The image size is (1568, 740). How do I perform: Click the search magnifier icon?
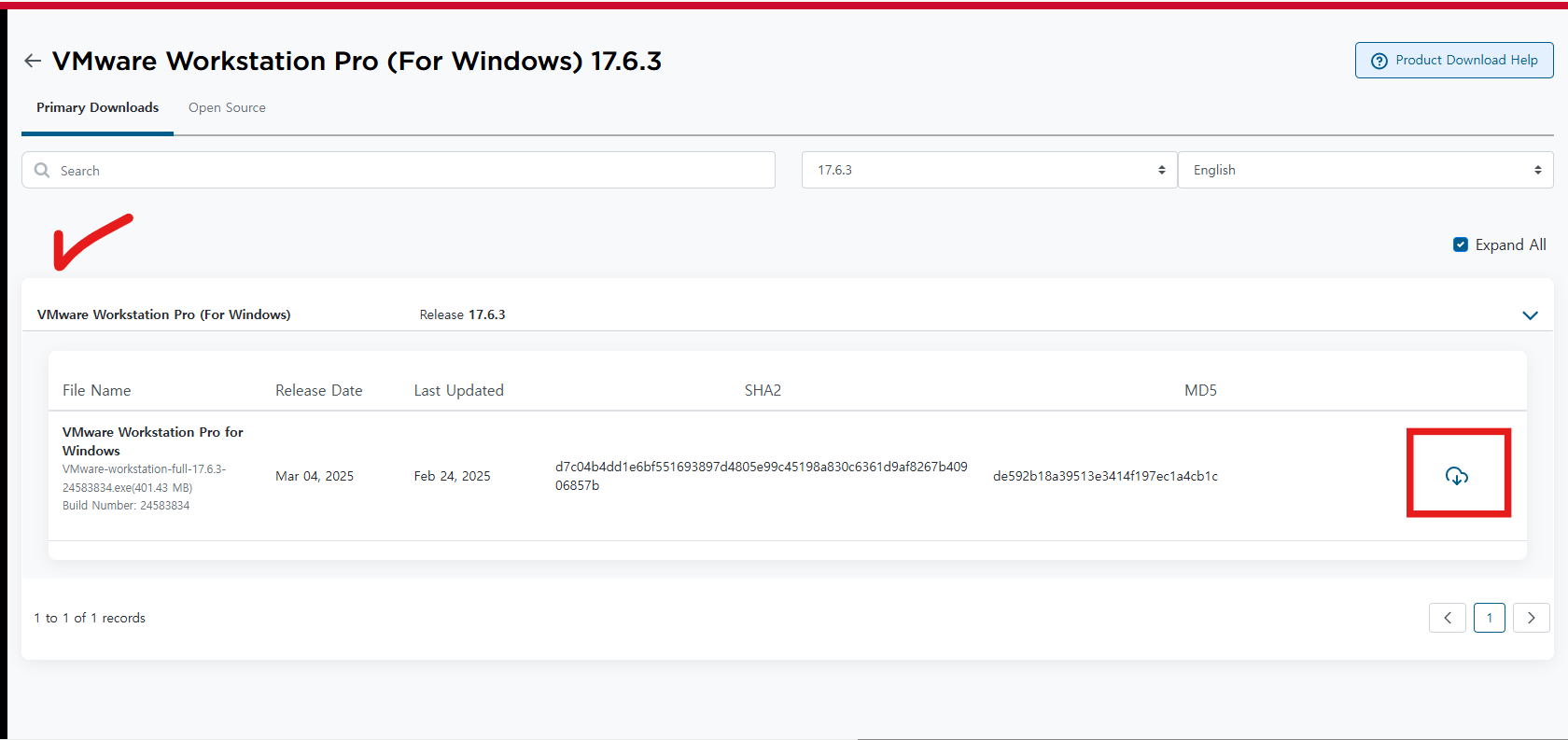[42, 170]
